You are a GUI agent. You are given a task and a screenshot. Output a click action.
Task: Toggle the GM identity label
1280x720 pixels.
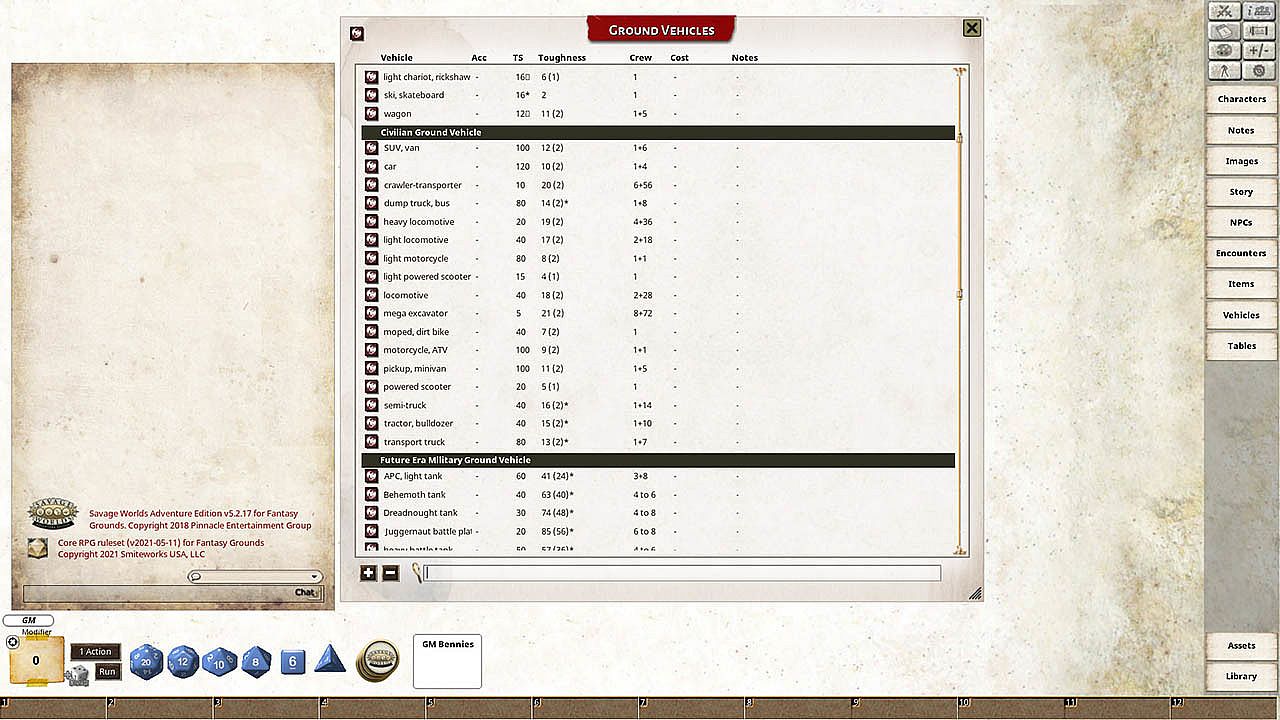[29, 620]
